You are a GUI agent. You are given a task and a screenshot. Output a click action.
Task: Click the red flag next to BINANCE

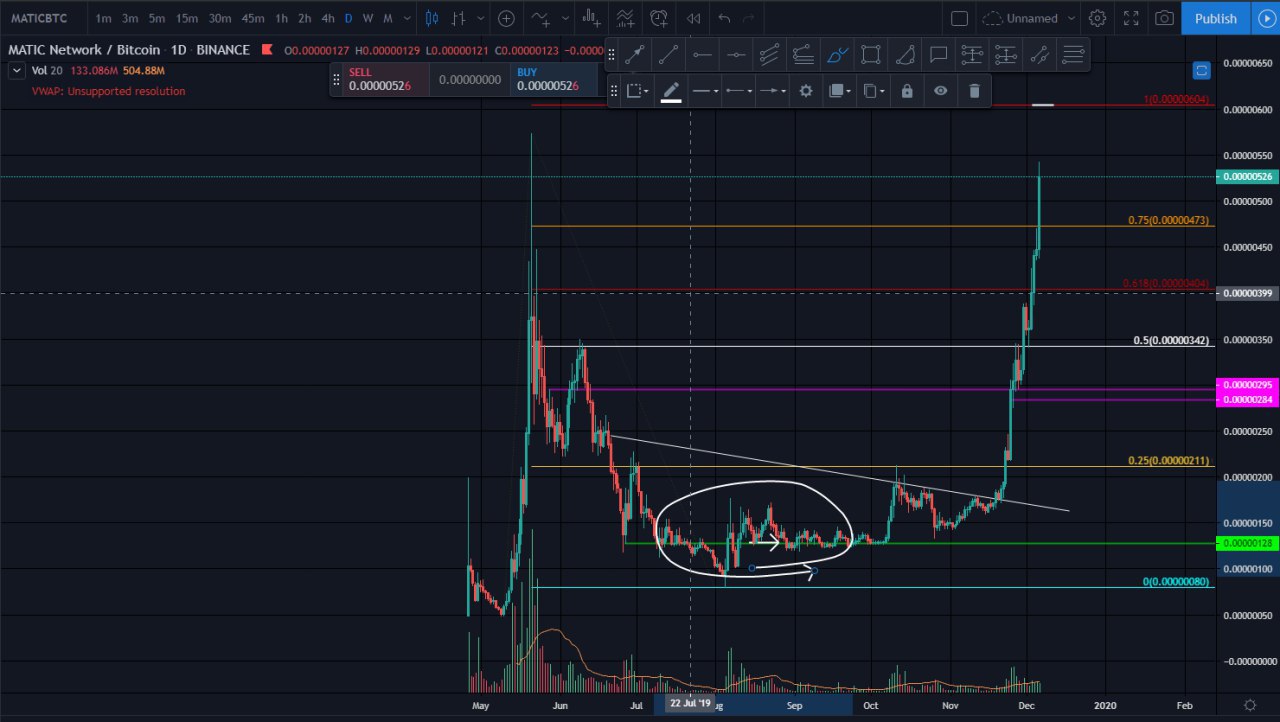coord(266,50)
